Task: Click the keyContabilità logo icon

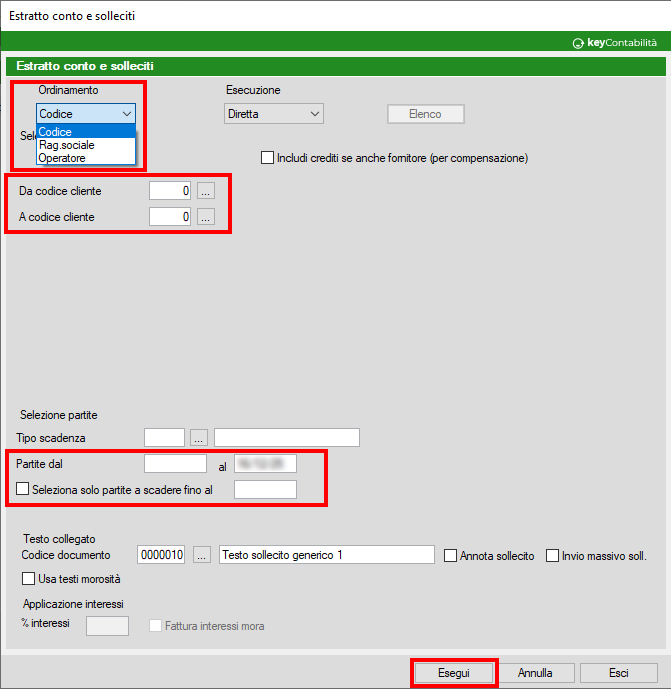Action: click(578, 43)
